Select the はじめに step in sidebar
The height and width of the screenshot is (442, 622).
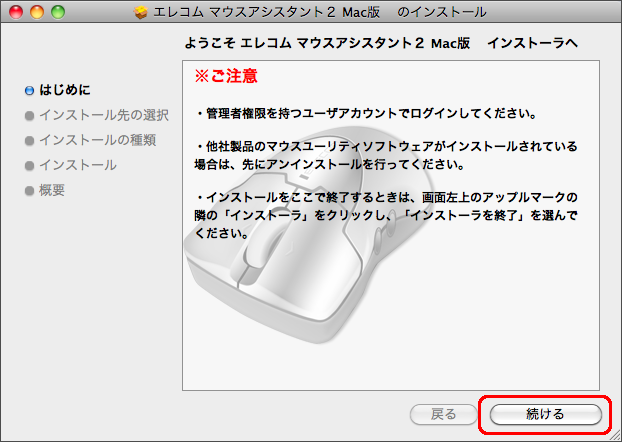click(x=65, y=90)
